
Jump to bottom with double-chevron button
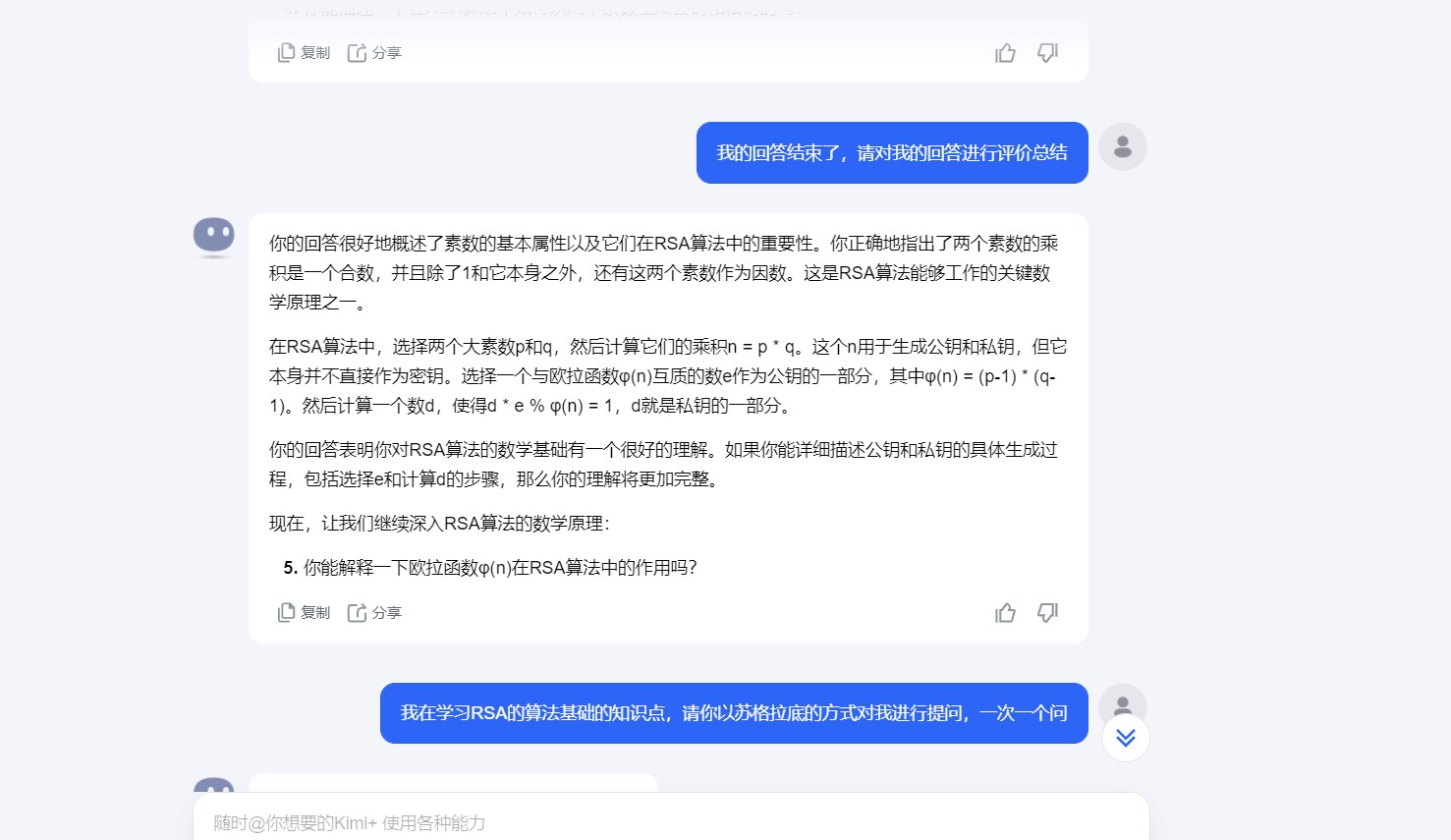click(1126, 738)
